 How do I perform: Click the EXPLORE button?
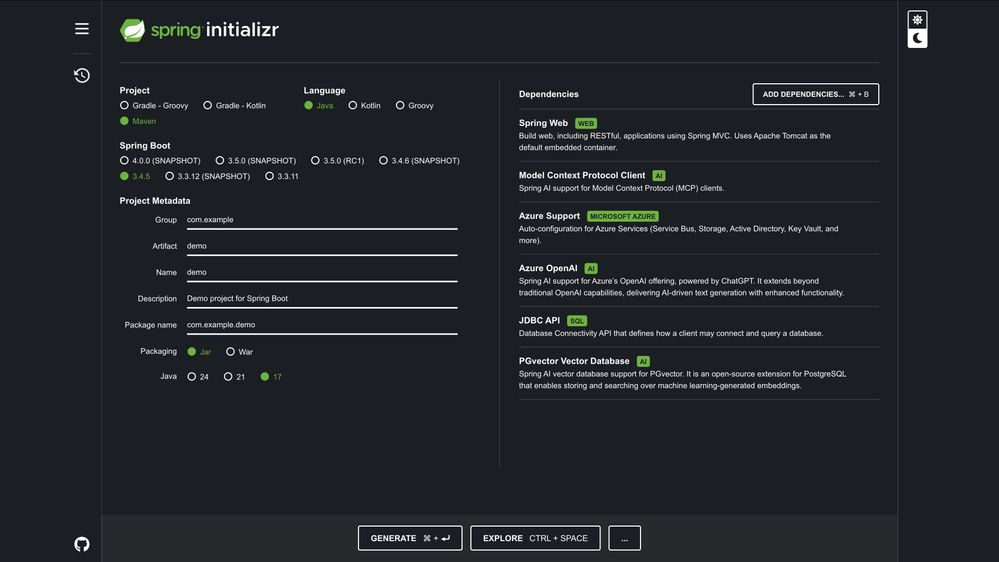click(535, 538)
